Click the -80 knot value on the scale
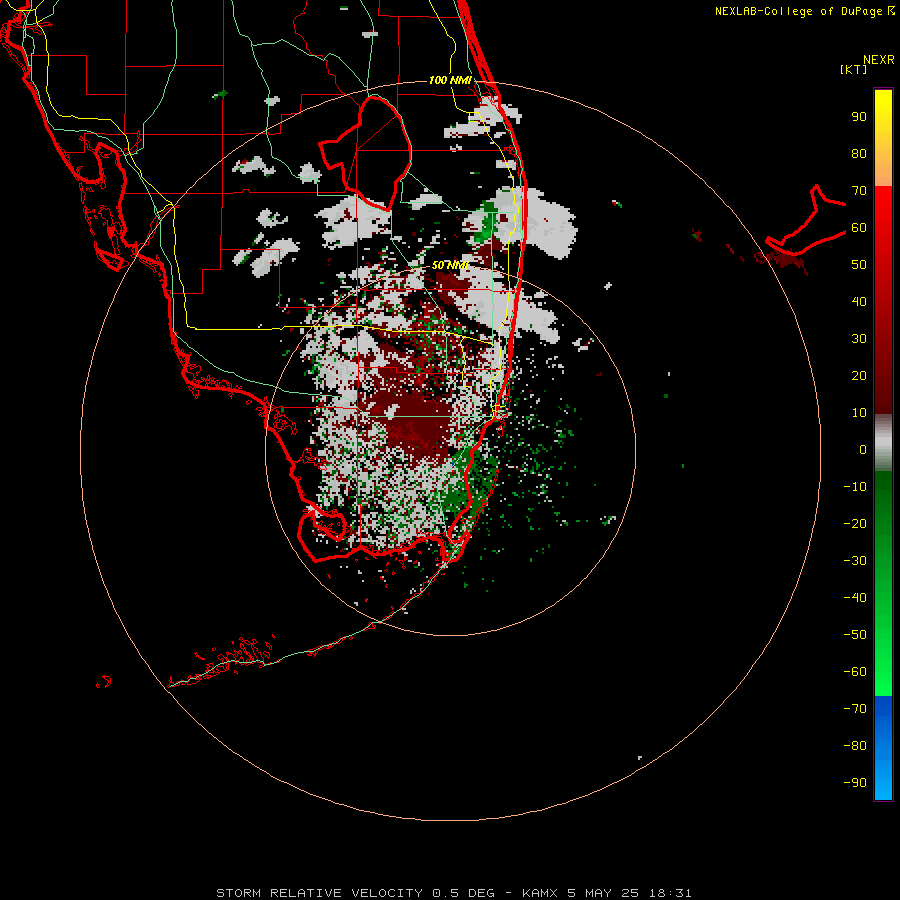900x900 pixels. click(x=855, y=746)
